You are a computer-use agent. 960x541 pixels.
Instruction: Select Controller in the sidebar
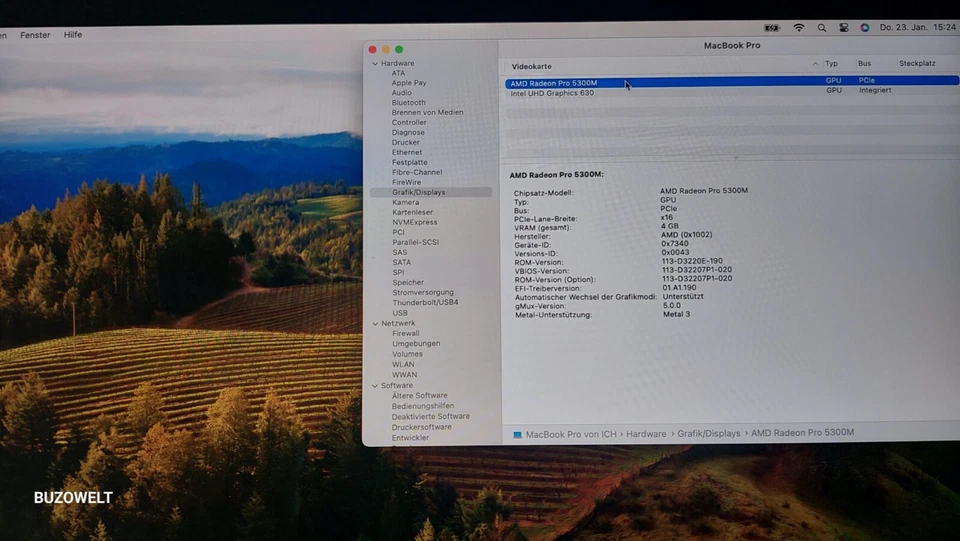coord(409,122)
